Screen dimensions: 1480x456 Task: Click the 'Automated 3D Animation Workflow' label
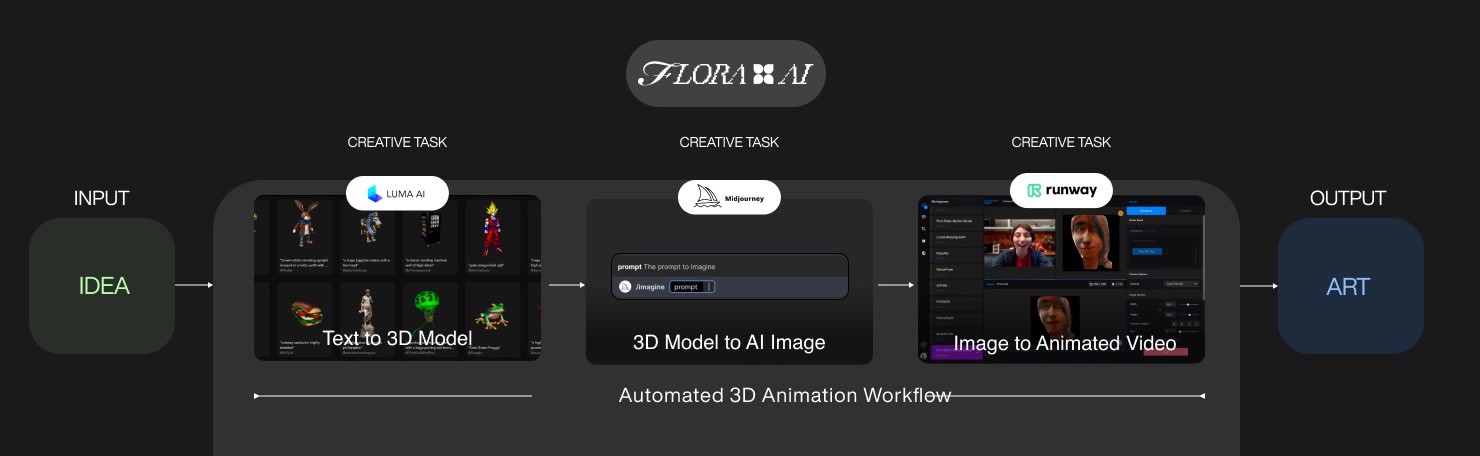point(785,394)
